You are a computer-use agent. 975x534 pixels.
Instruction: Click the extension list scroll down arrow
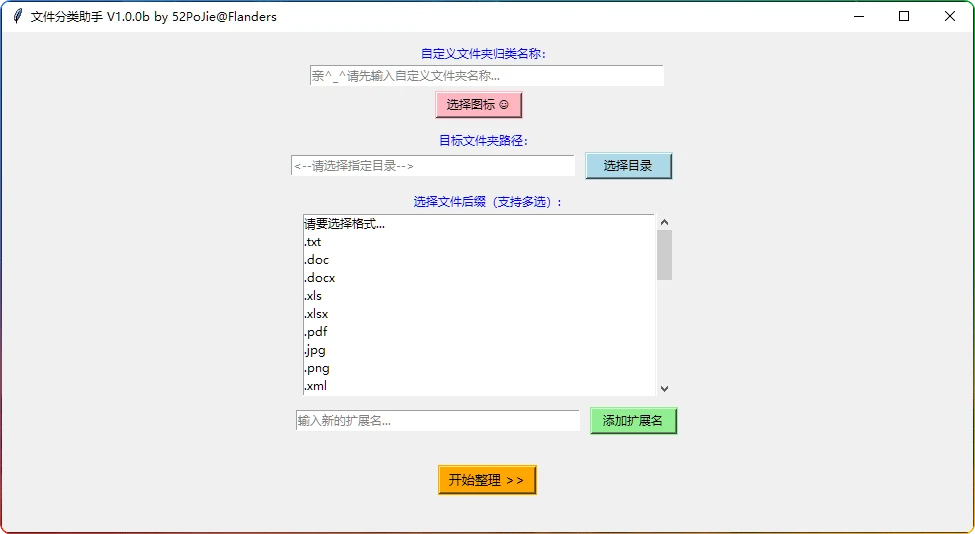click(664, 389)
